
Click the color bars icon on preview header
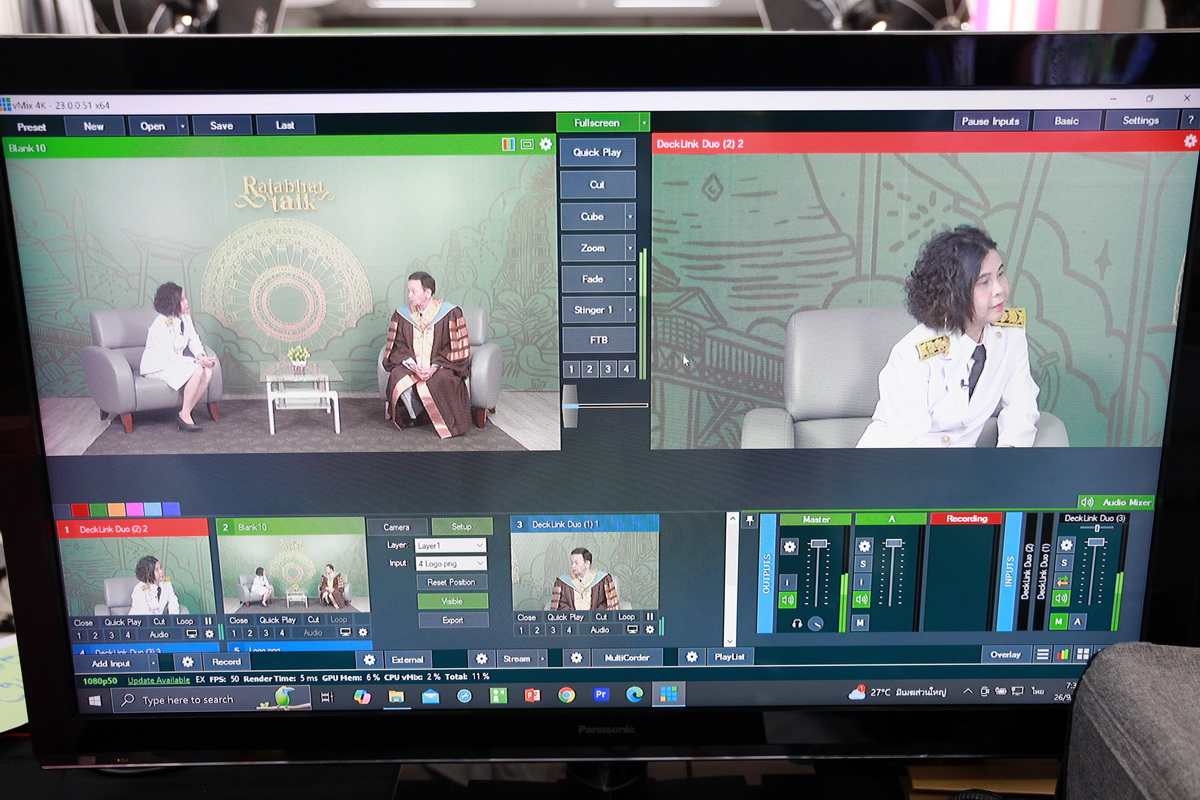point(508,144)
